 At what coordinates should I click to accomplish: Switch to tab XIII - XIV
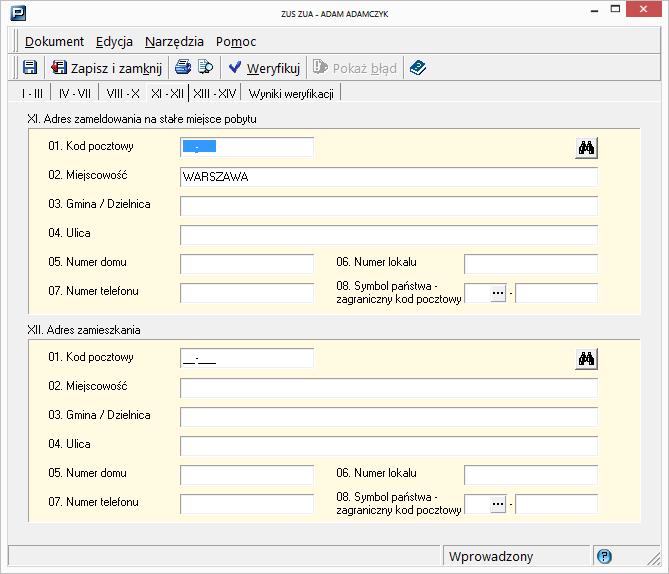coord(215,93)
